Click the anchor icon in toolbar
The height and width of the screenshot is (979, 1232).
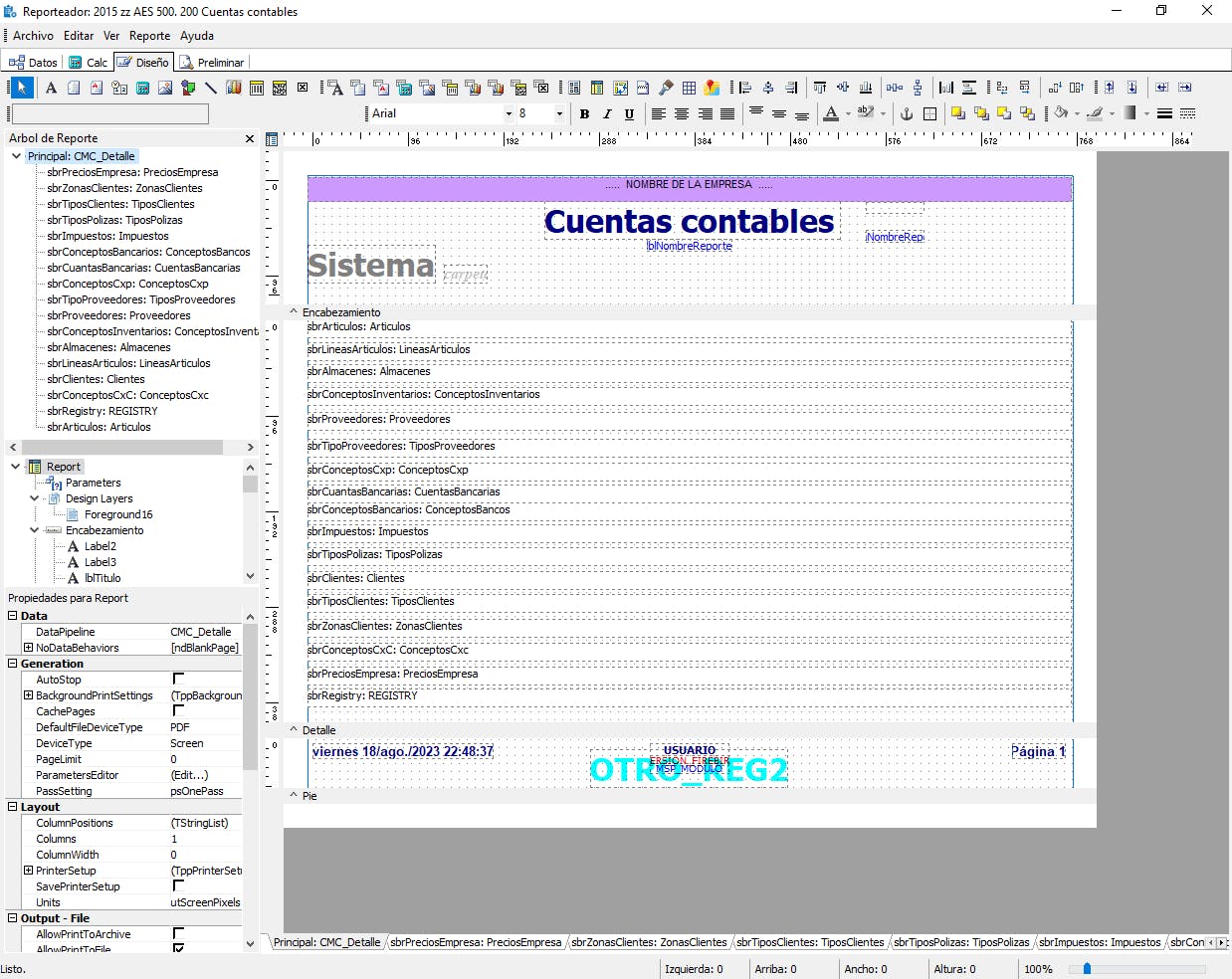coord(906,114)
